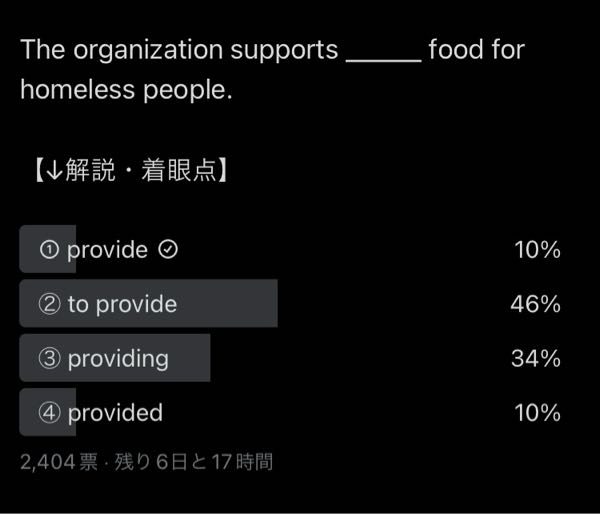Choose the poll option 'providing'
Image resolution: width=600 pixels, height=514 pixels.
290,358
